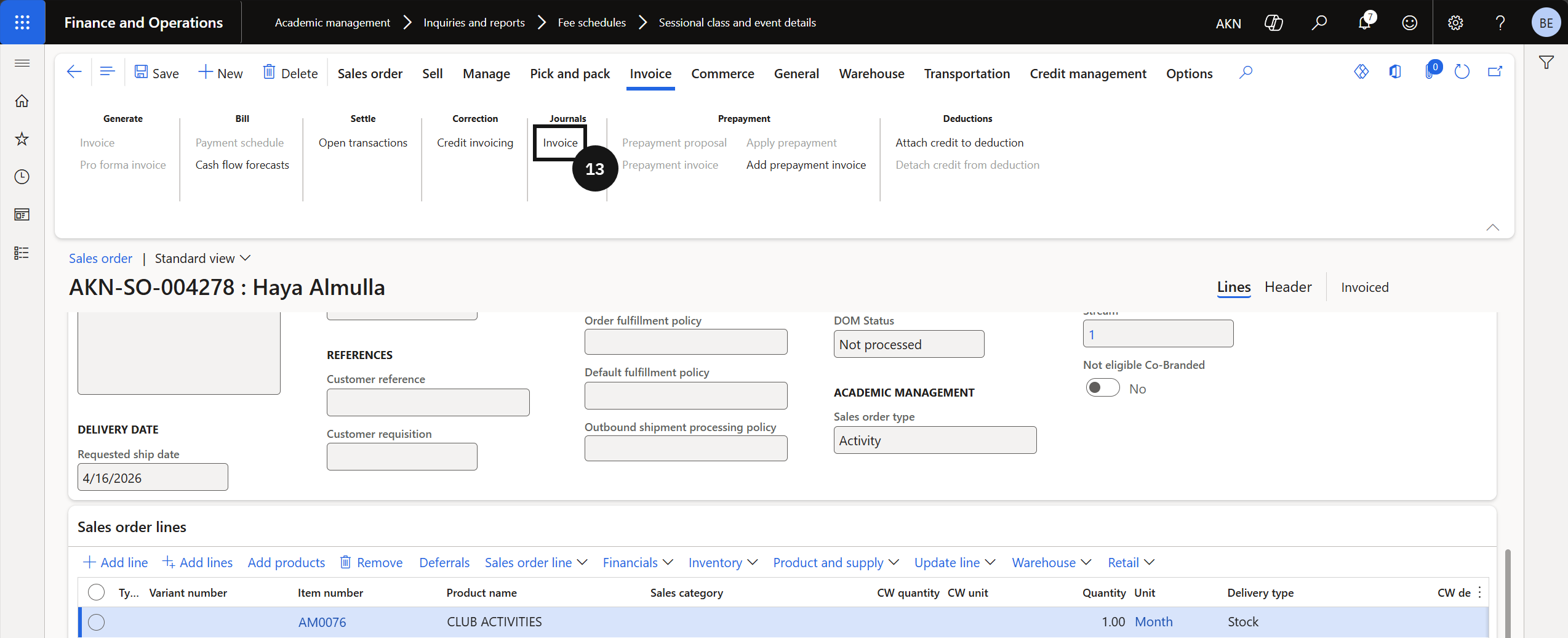This screenshot has width=1568, height=638.
Task: Open the Pick and pack tab
Action: coord(570,73)
